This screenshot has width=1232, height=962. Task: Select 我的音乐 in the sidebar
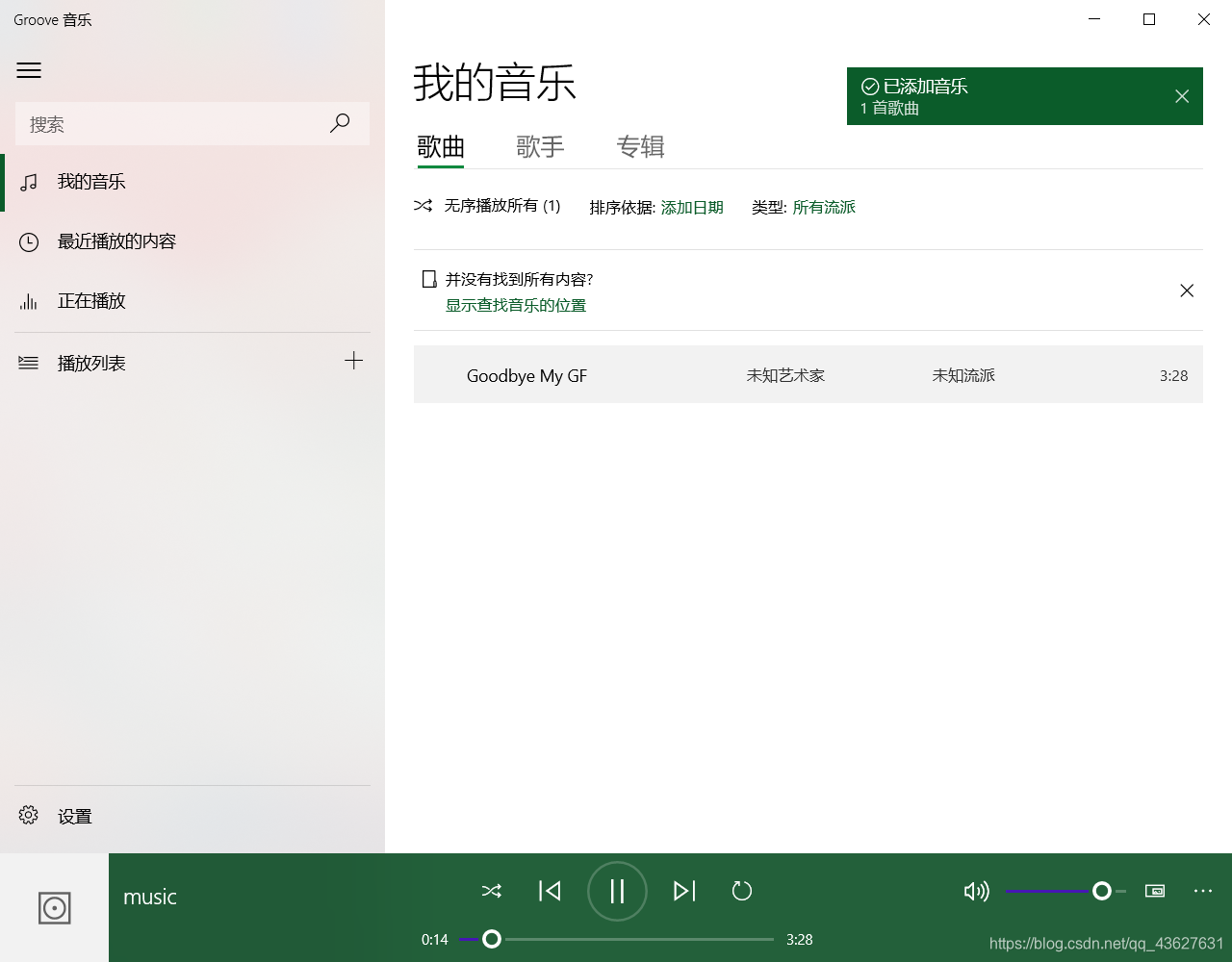click(x=90, y=182)
